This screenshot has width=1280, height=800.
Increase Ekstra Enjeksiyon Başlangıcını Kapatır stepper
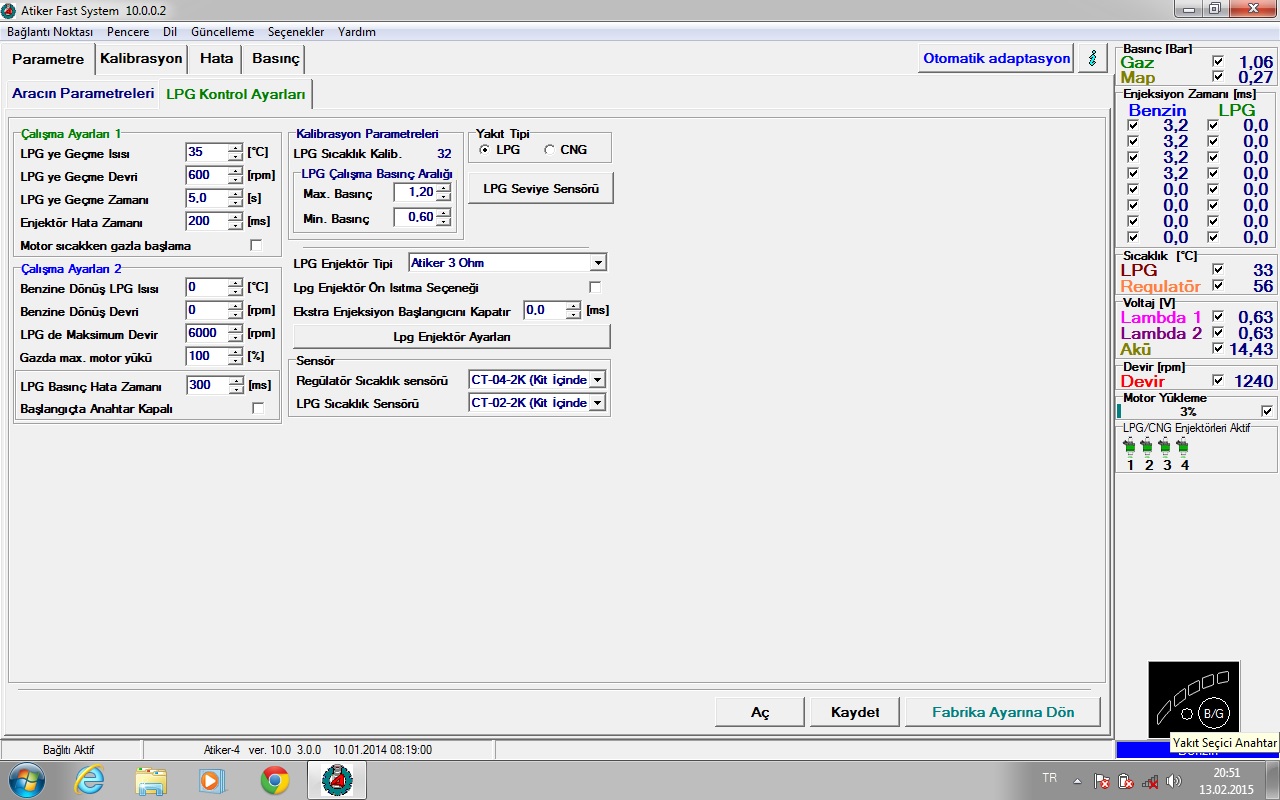pyautogui.click(x=573, y=306)
